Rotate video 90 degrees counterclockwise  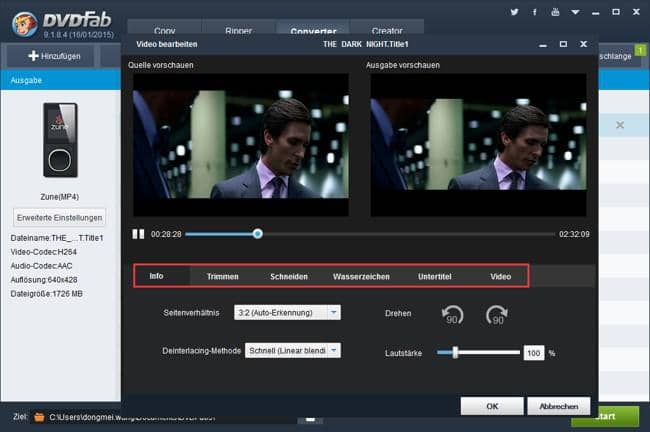tap(452, 315)
